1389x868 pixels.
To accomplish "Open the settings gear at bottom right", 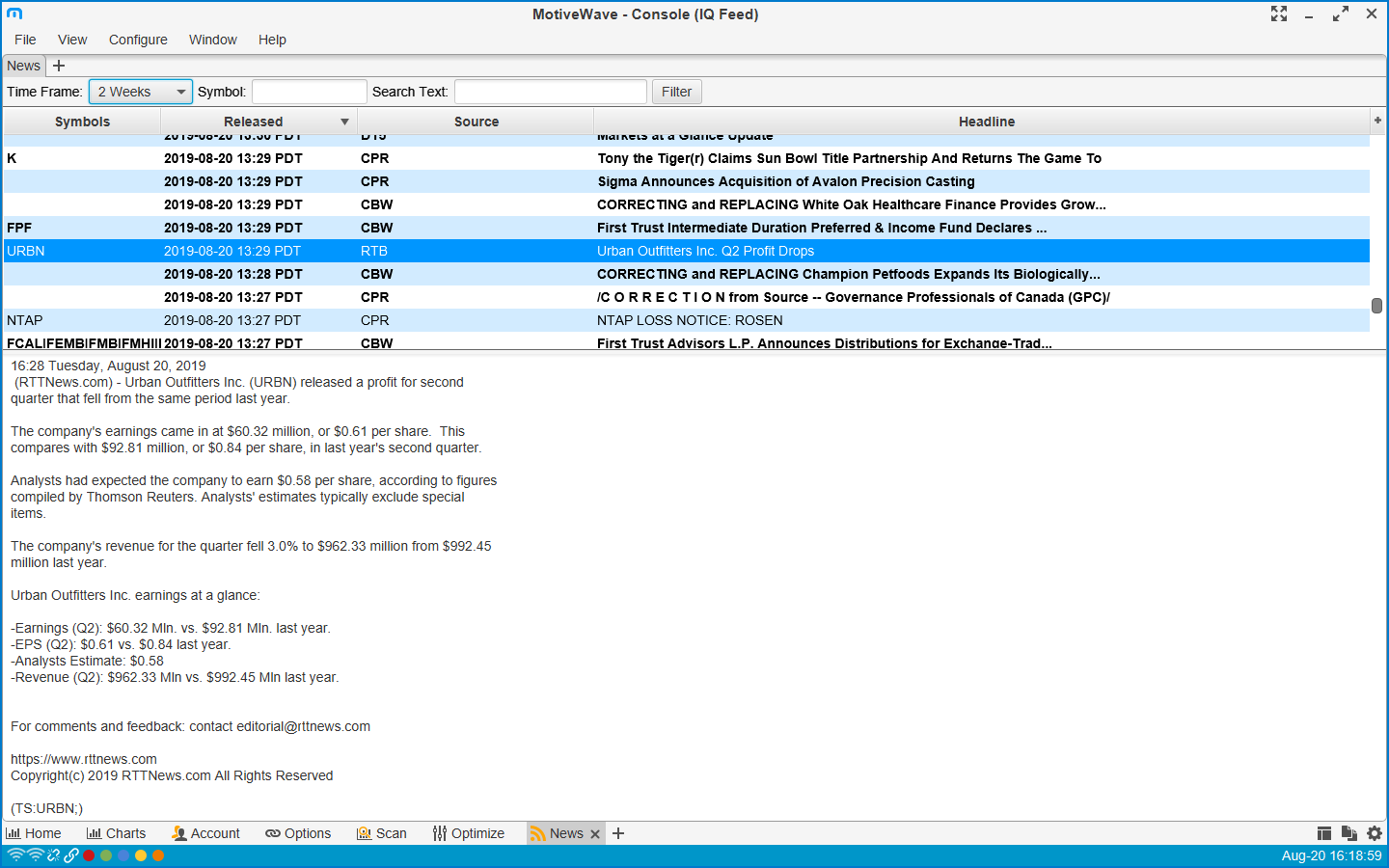I will pos(1375,833).
